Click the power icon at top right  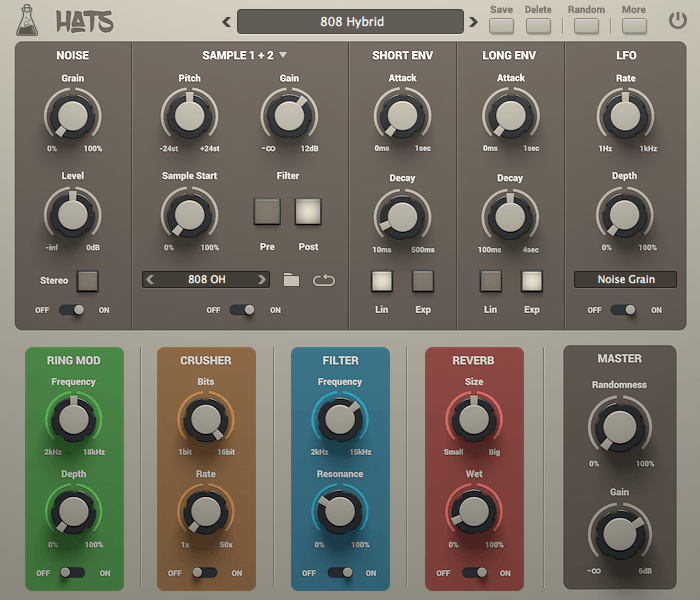pos(679,18)
